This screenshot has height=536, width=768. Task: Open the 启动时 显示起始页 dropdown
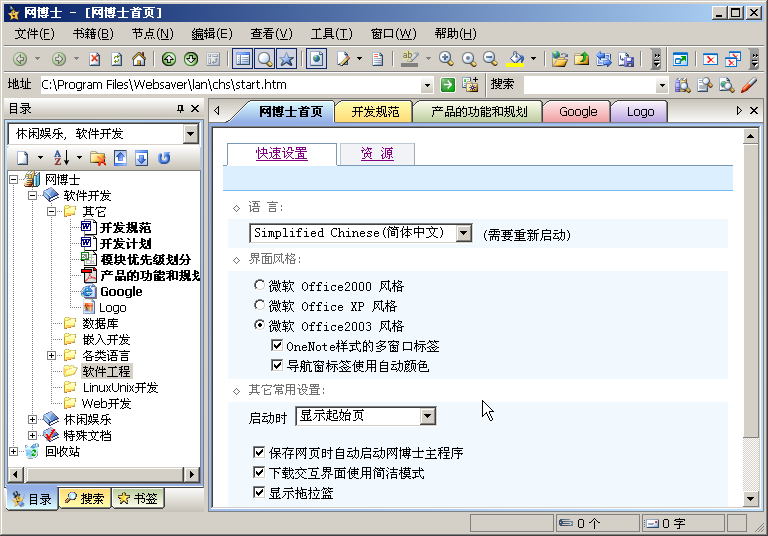point(428,416)
